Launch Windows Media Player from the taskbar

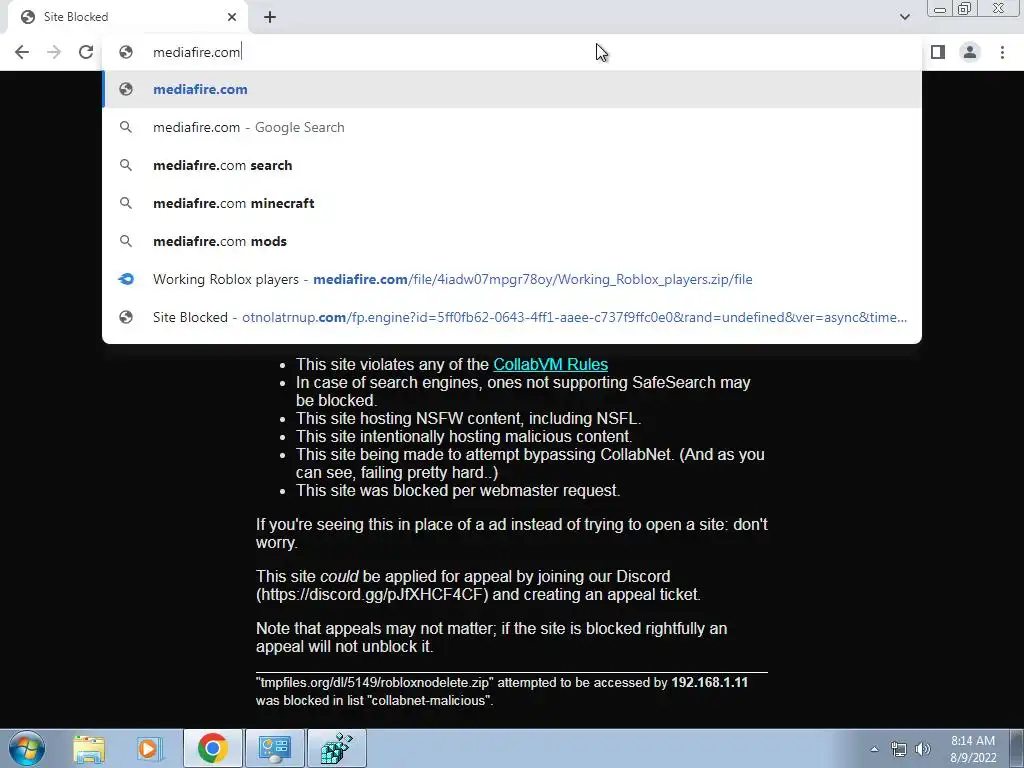148,748
